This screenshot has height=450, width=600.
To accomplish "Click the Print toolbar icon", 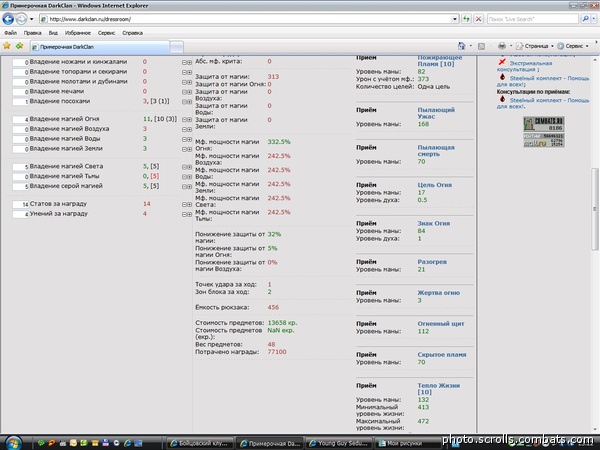I will (502, 46).
